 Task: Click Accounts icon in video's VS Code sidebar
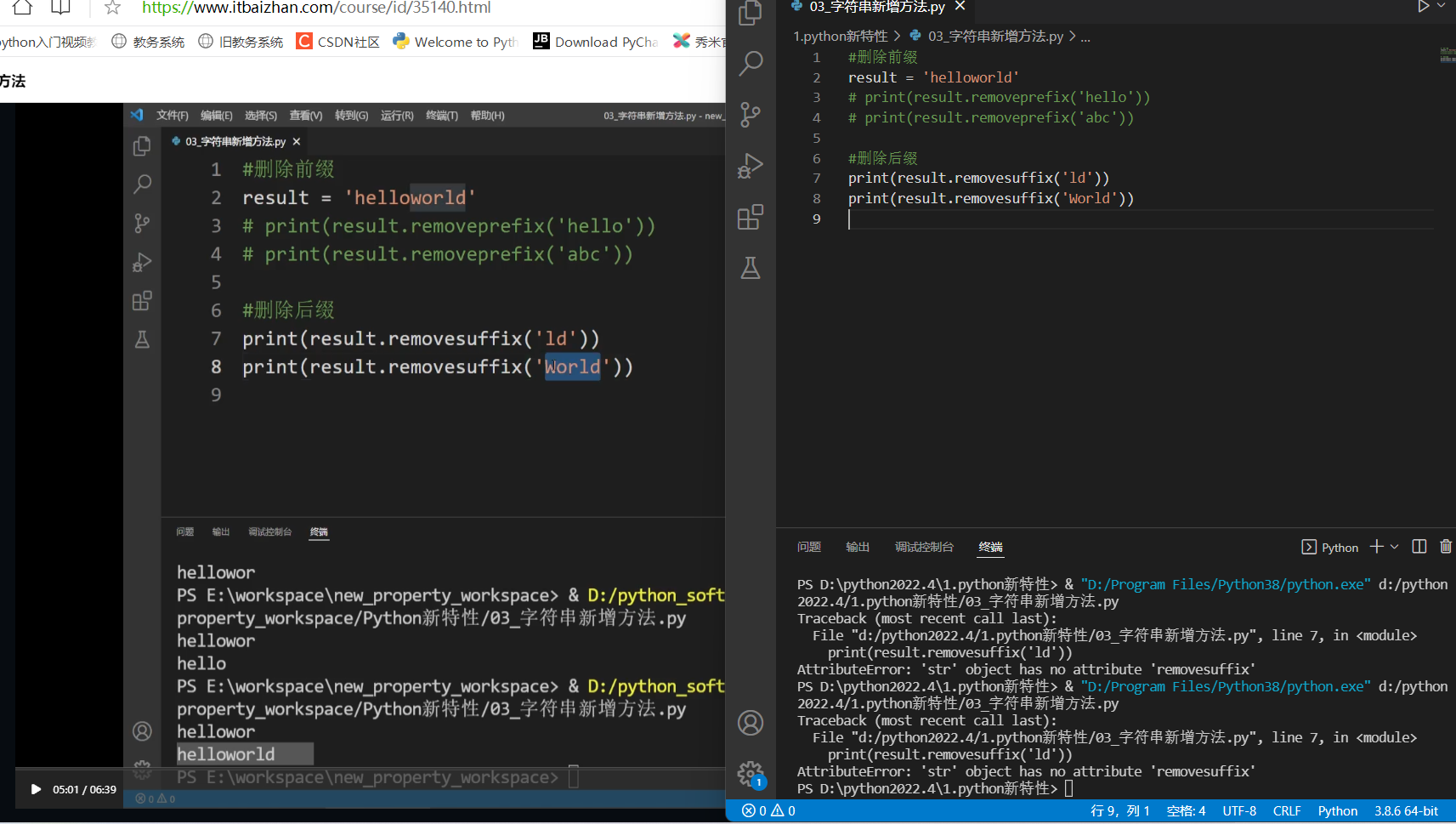point(142,731)
